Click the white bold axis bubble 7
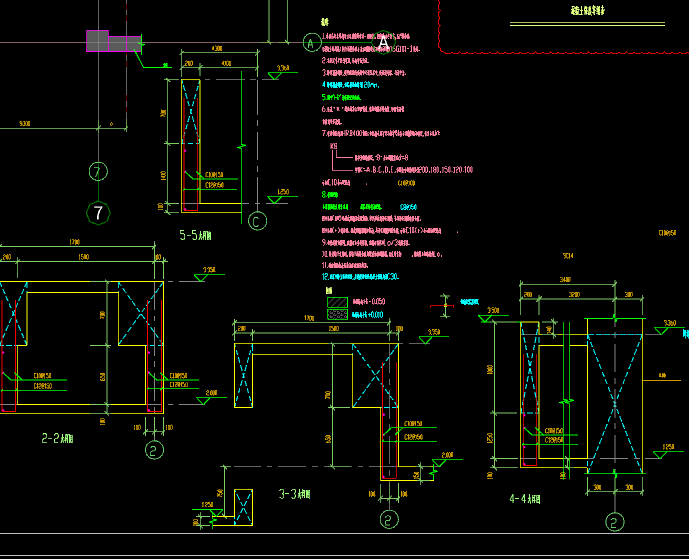 [98, 212]
